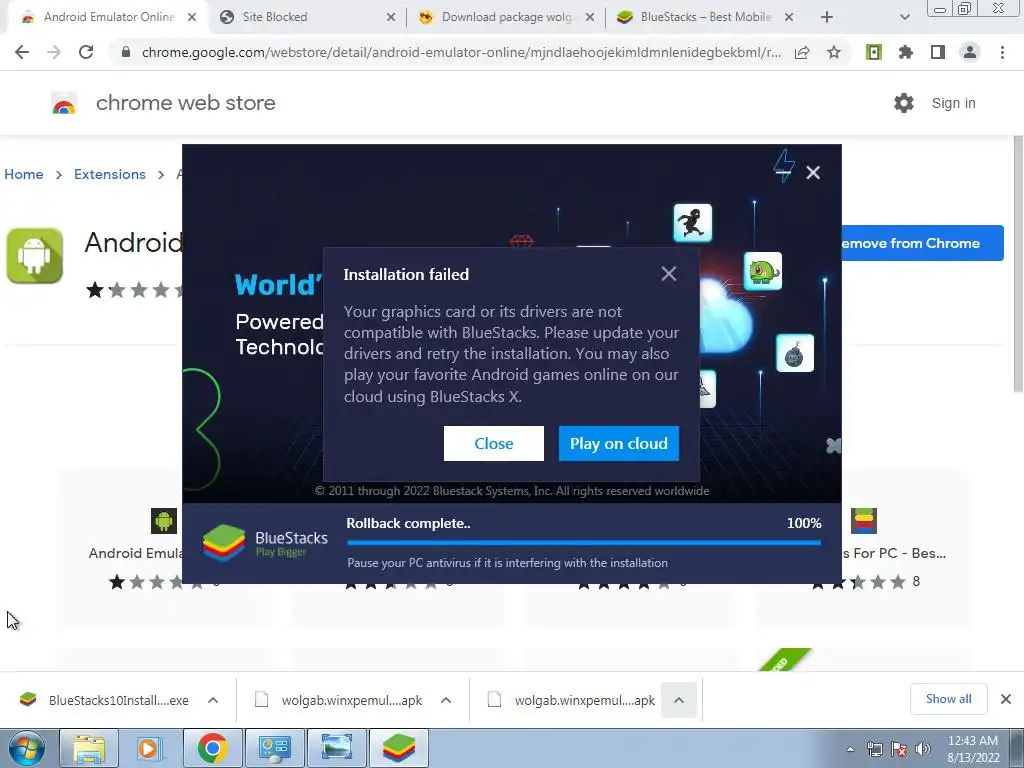
Task: Click the lightning bolt icon in BlueStacks installer
Action: 784,166
